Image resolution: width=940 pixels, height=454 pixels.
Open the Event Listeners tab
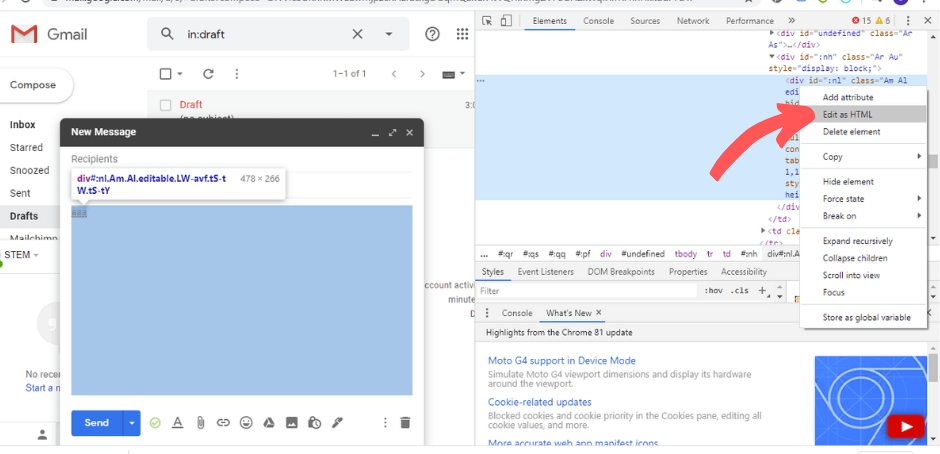coord(546,272)
